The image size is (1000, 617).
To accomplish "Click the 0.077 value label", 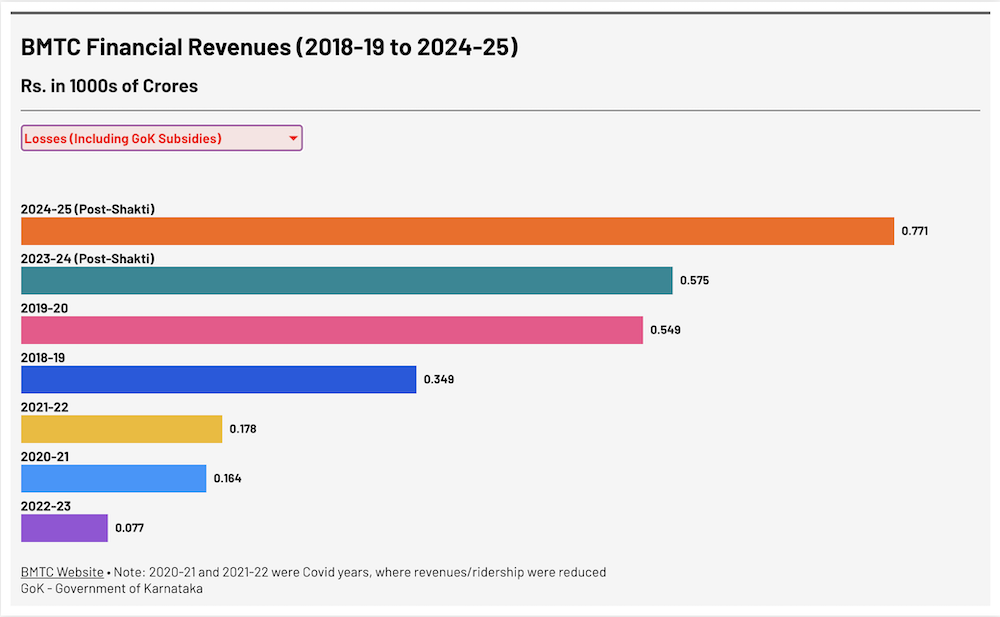I will [x=130, y=528].
